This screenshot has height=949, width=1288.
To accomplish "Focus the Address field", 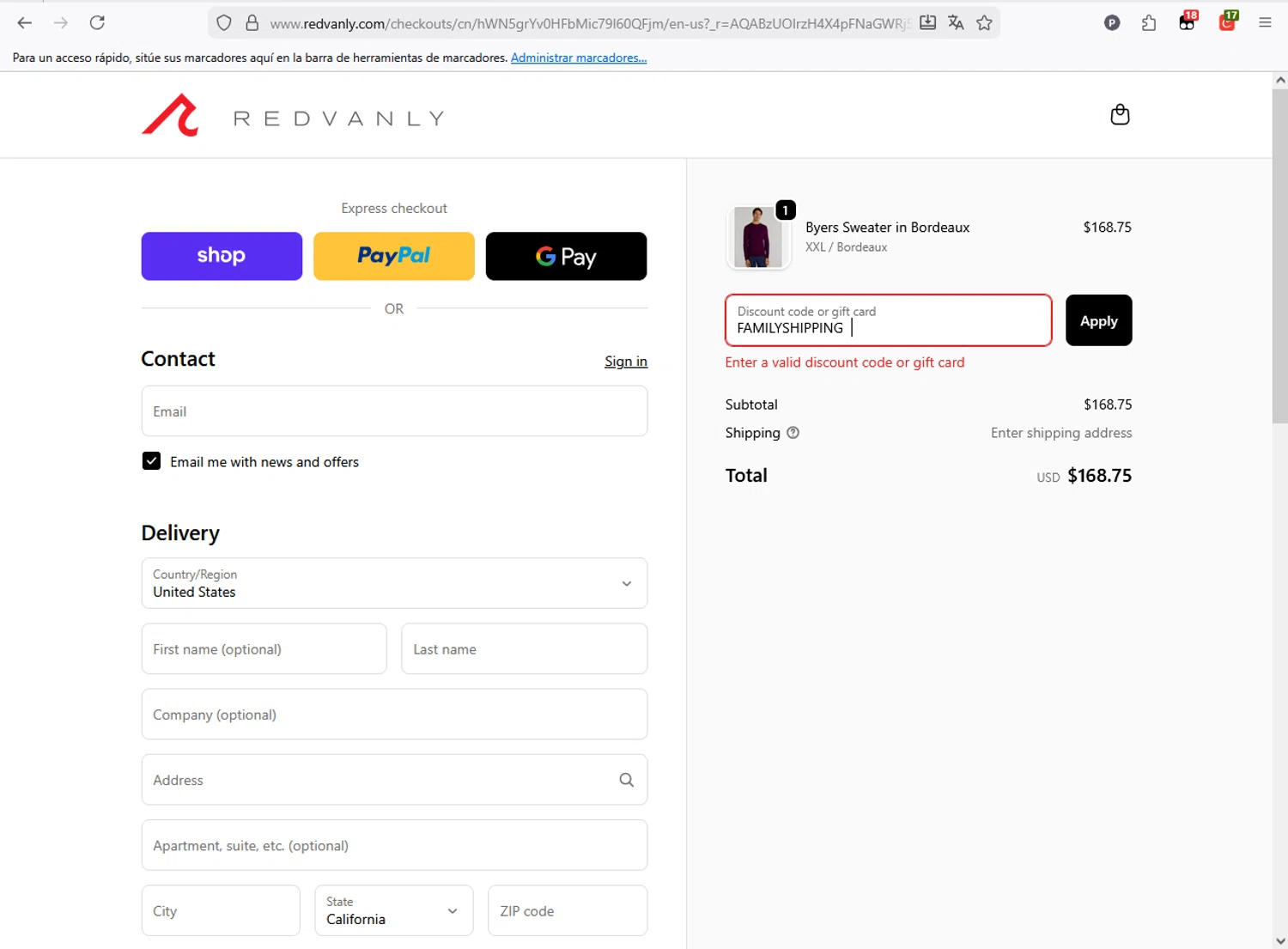I will coord(394,780).
